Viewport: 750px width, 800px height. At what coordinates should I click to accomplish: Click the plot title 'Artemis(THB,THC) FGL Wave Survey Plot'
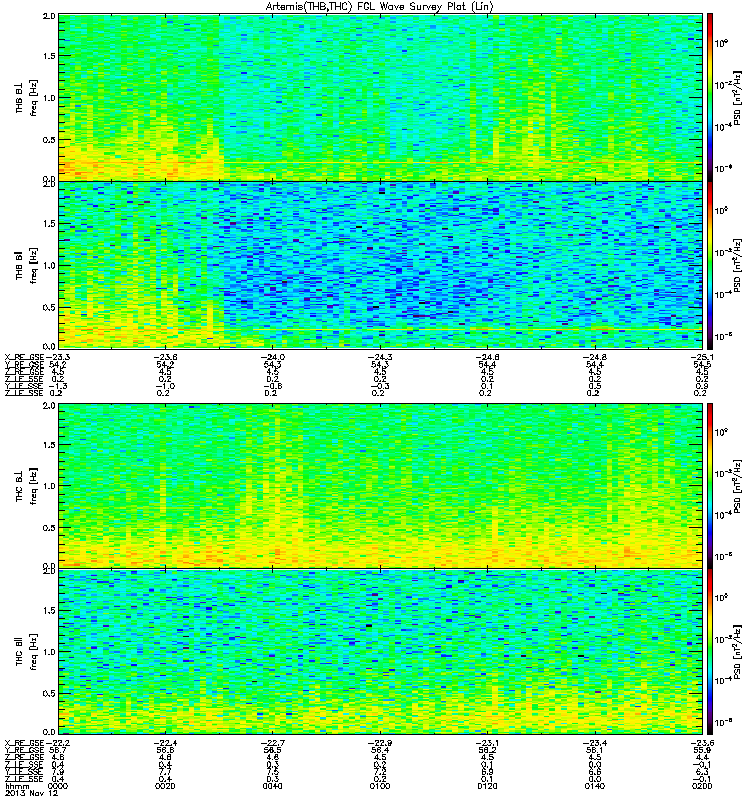380,7
